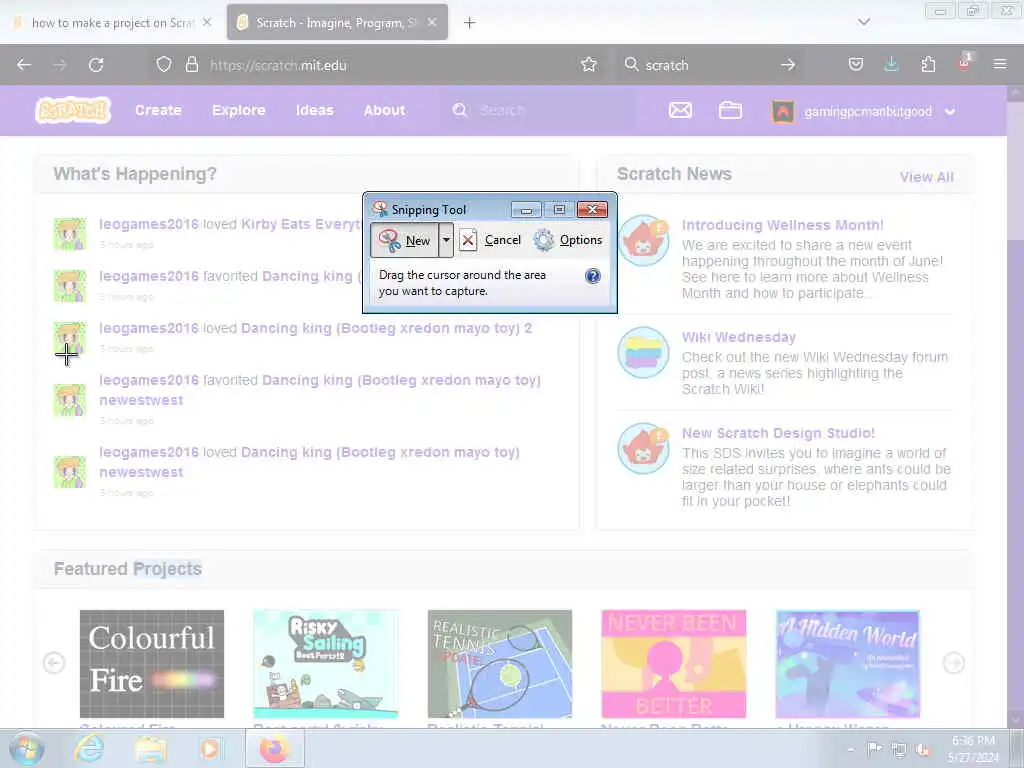The height and width of the screenshot is (768, 1024).
Task: Open the Ideas menu item
Action: [x=315, y=110]
